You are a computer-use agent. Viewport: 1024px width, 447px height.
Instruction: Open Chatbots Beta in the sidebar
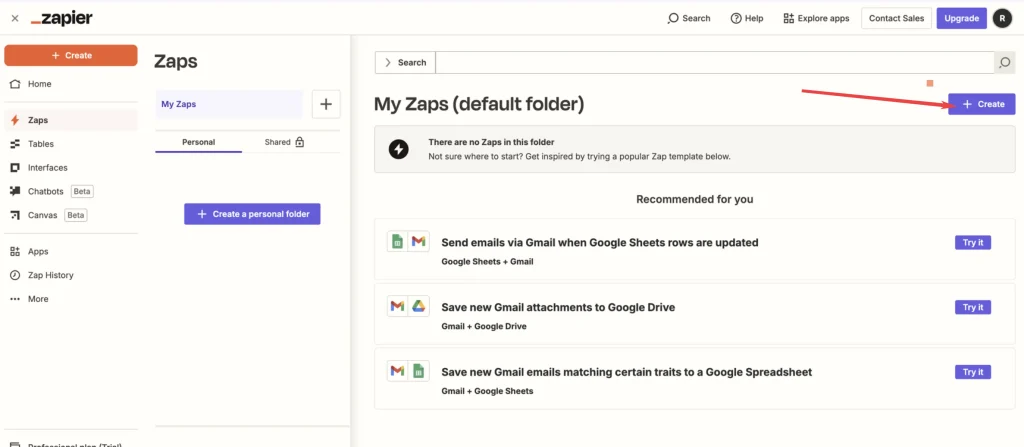pyautogui.click(x=71, y=191)
